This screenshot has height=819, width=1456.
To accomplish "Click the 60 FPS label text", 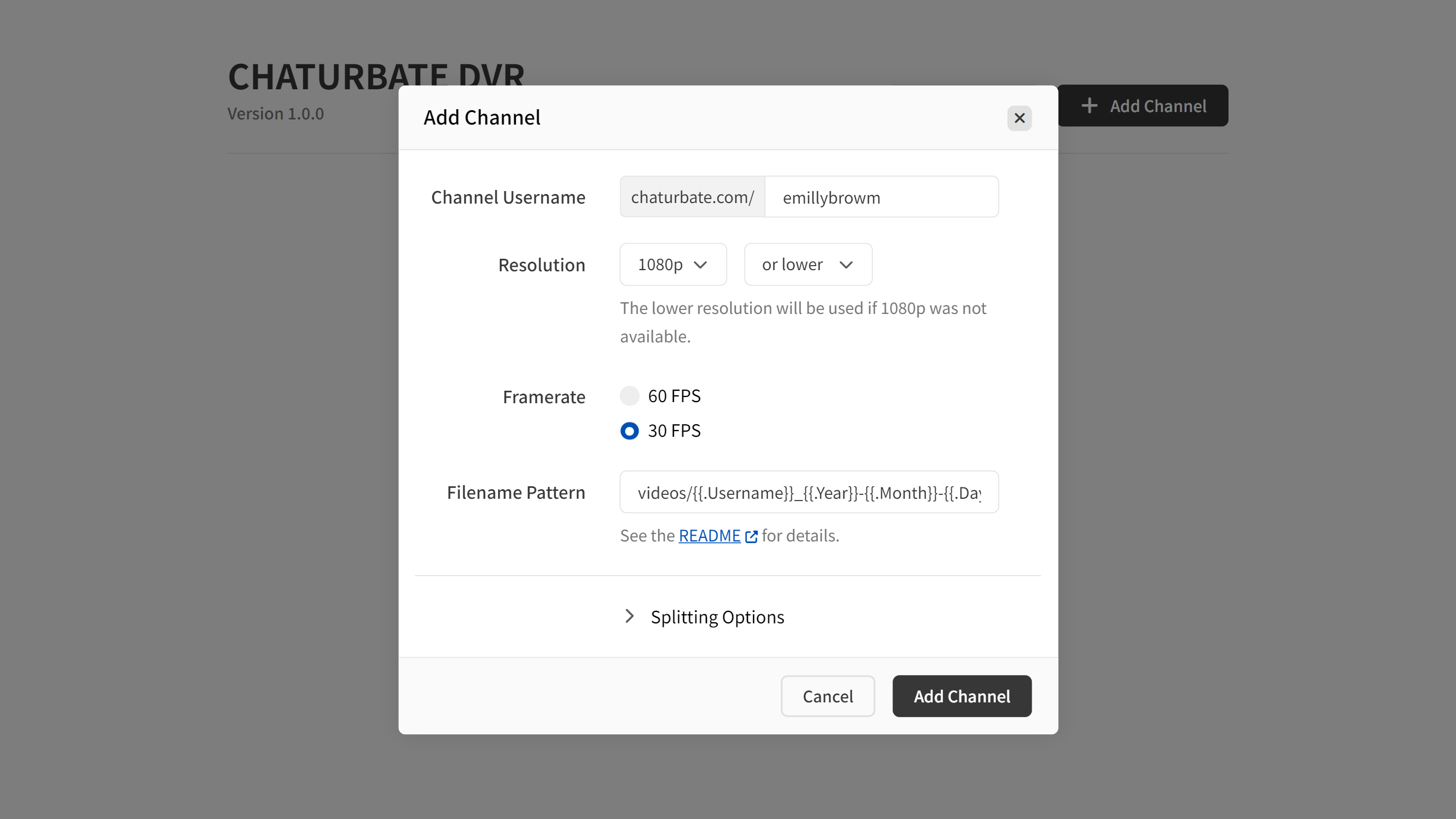I will tap(674, 396).
